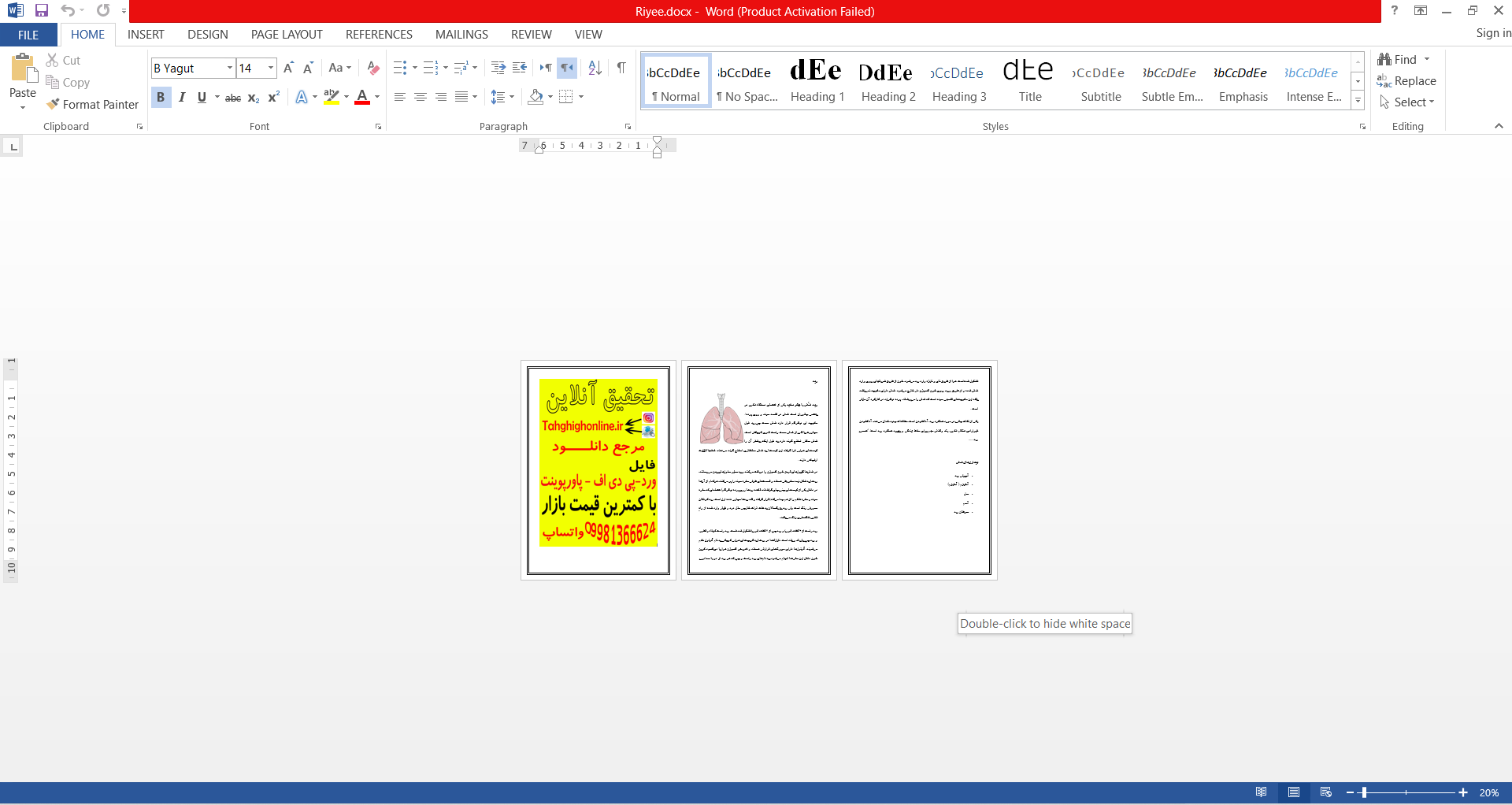1512x805 pixels.
Task: Open font name dropdown
Action: [x=230, y=68]
